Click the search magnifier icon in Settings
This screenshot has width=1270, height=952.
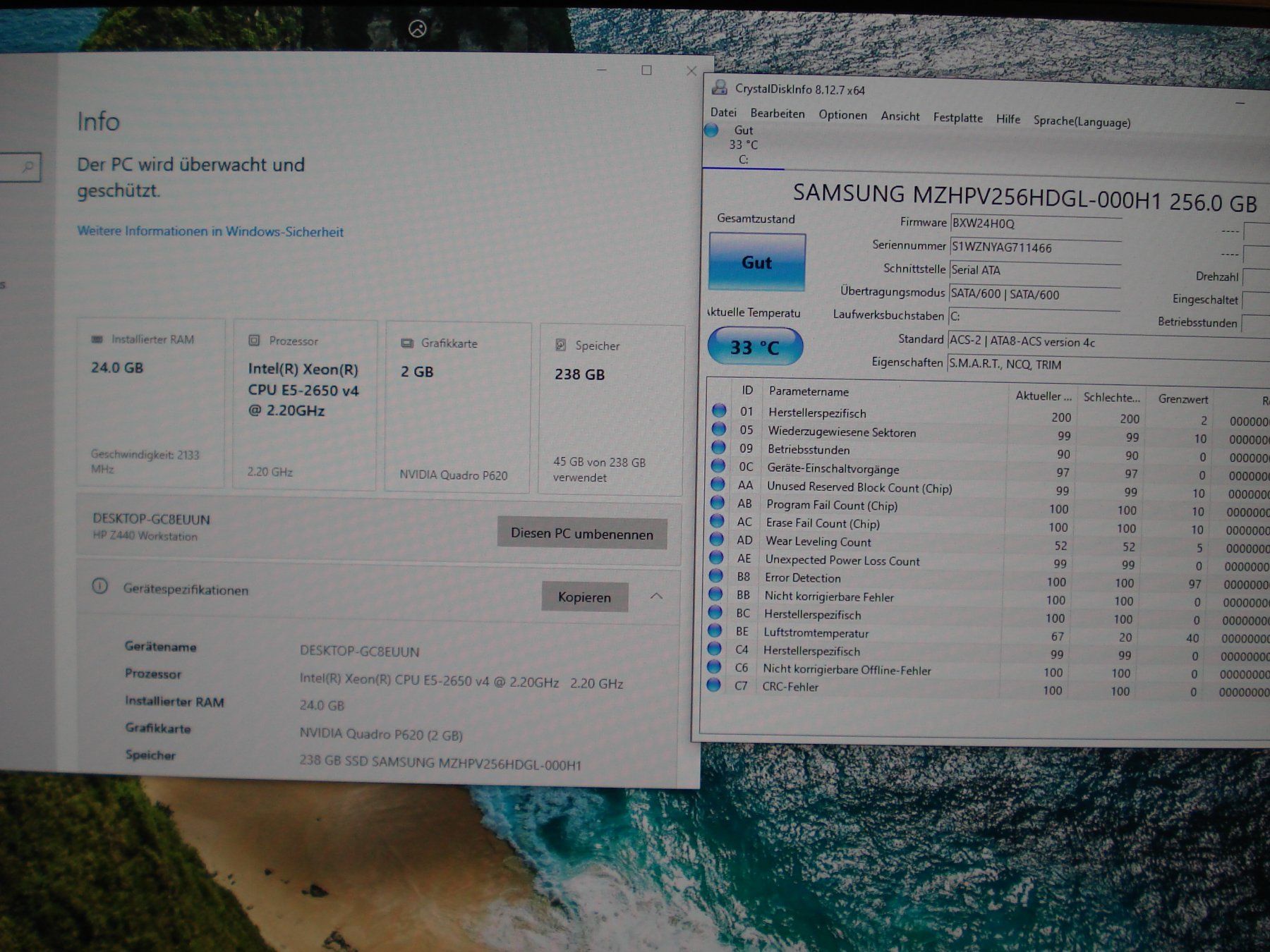click(x=28, y=167)
